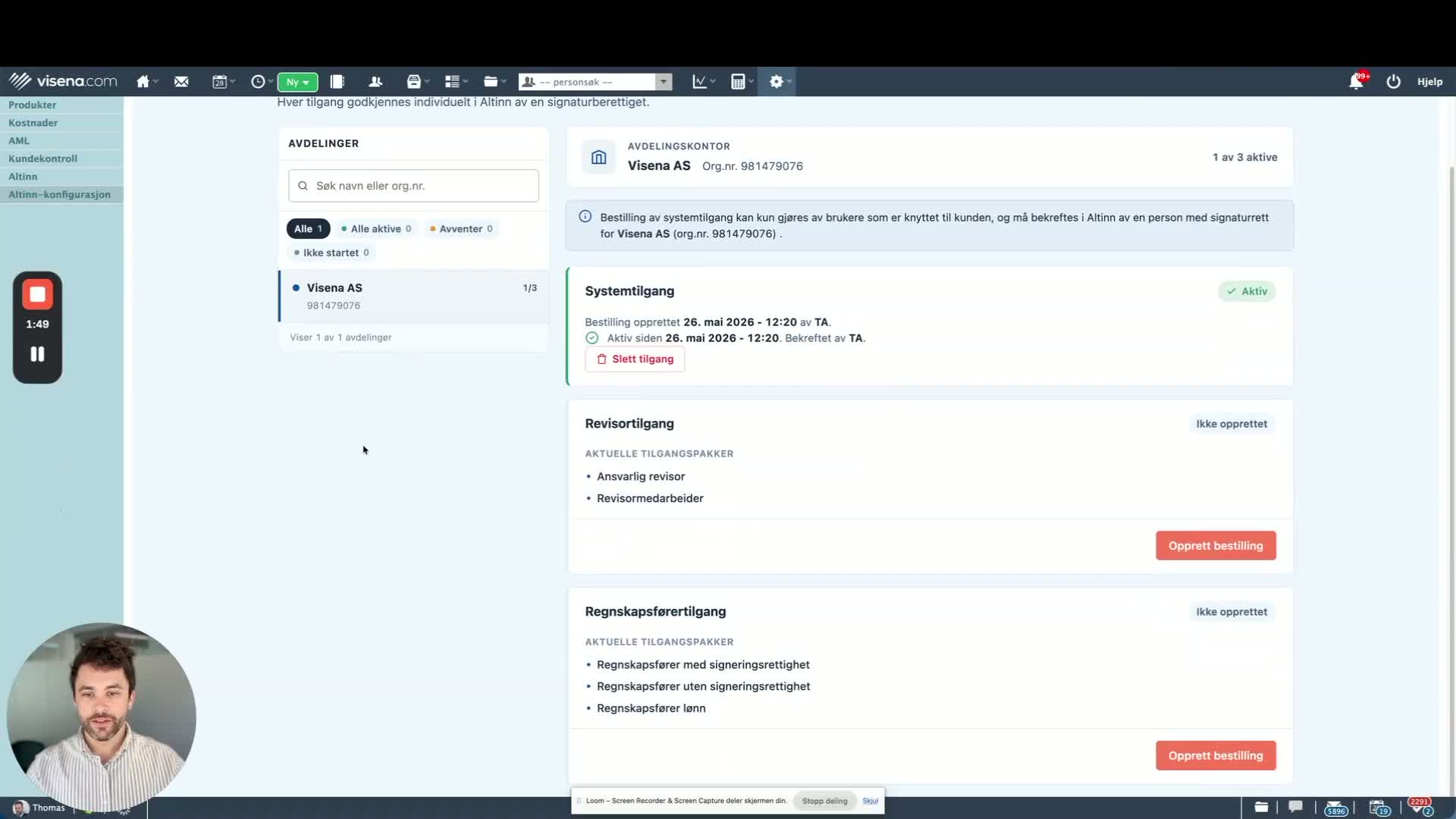Open the tasks icon with 2291 badge
The image size is (1456, 819).
click(x=1421, y=807)
